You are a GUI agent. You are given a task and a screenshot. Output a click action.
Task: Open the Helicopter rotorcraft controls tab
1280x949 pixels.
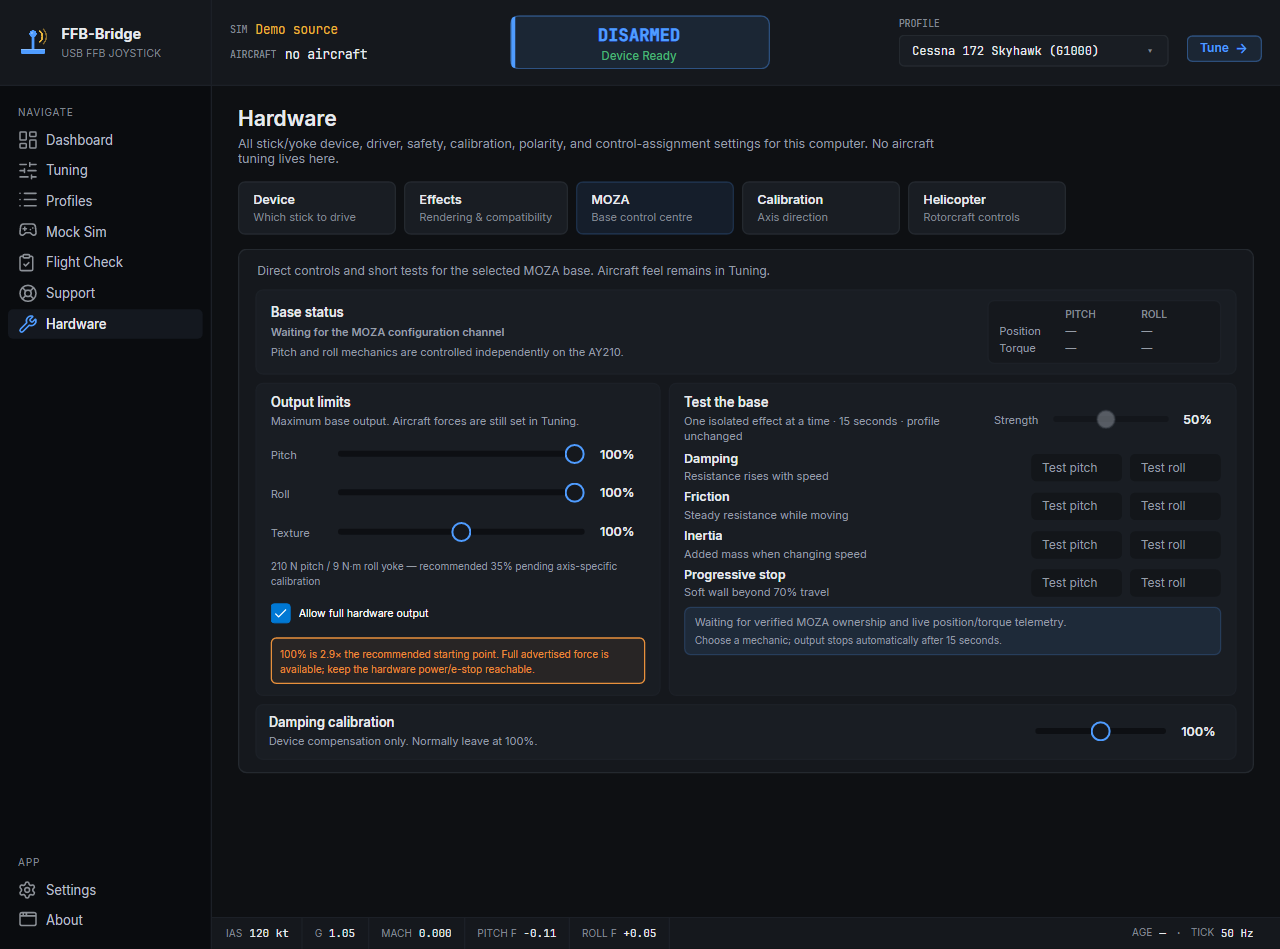coord(987,208)
